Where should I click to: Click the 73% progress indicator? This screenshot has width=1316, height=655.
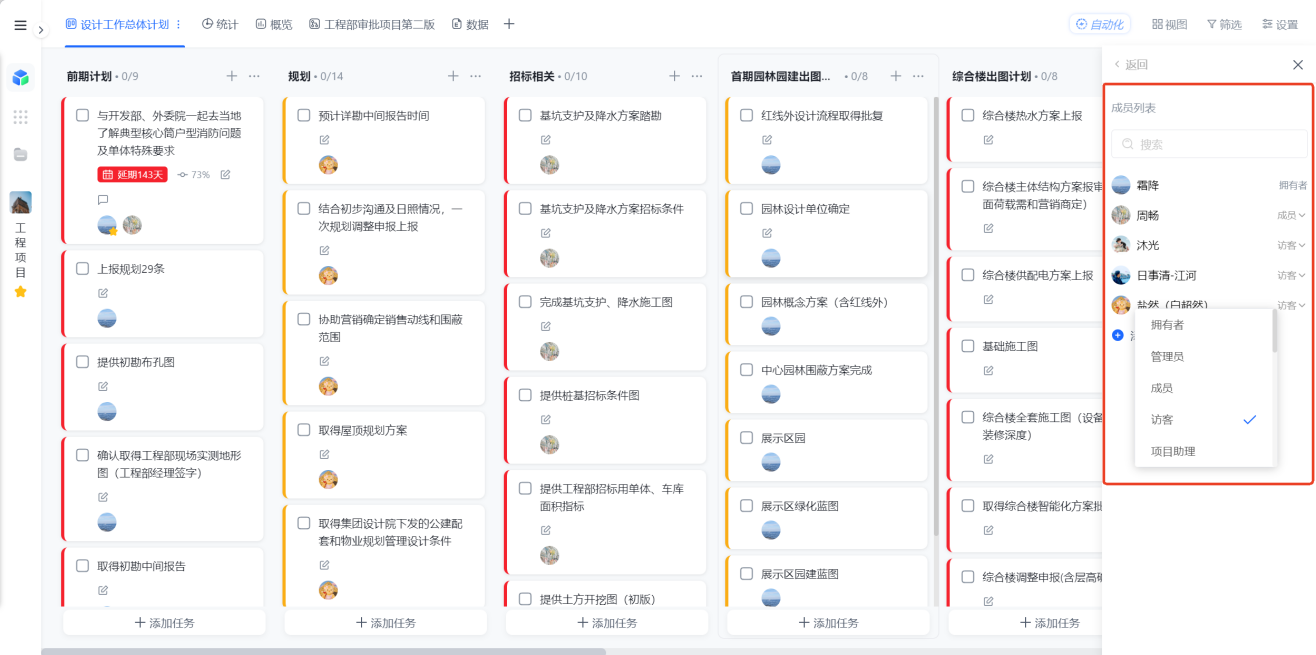coord(194,175)
